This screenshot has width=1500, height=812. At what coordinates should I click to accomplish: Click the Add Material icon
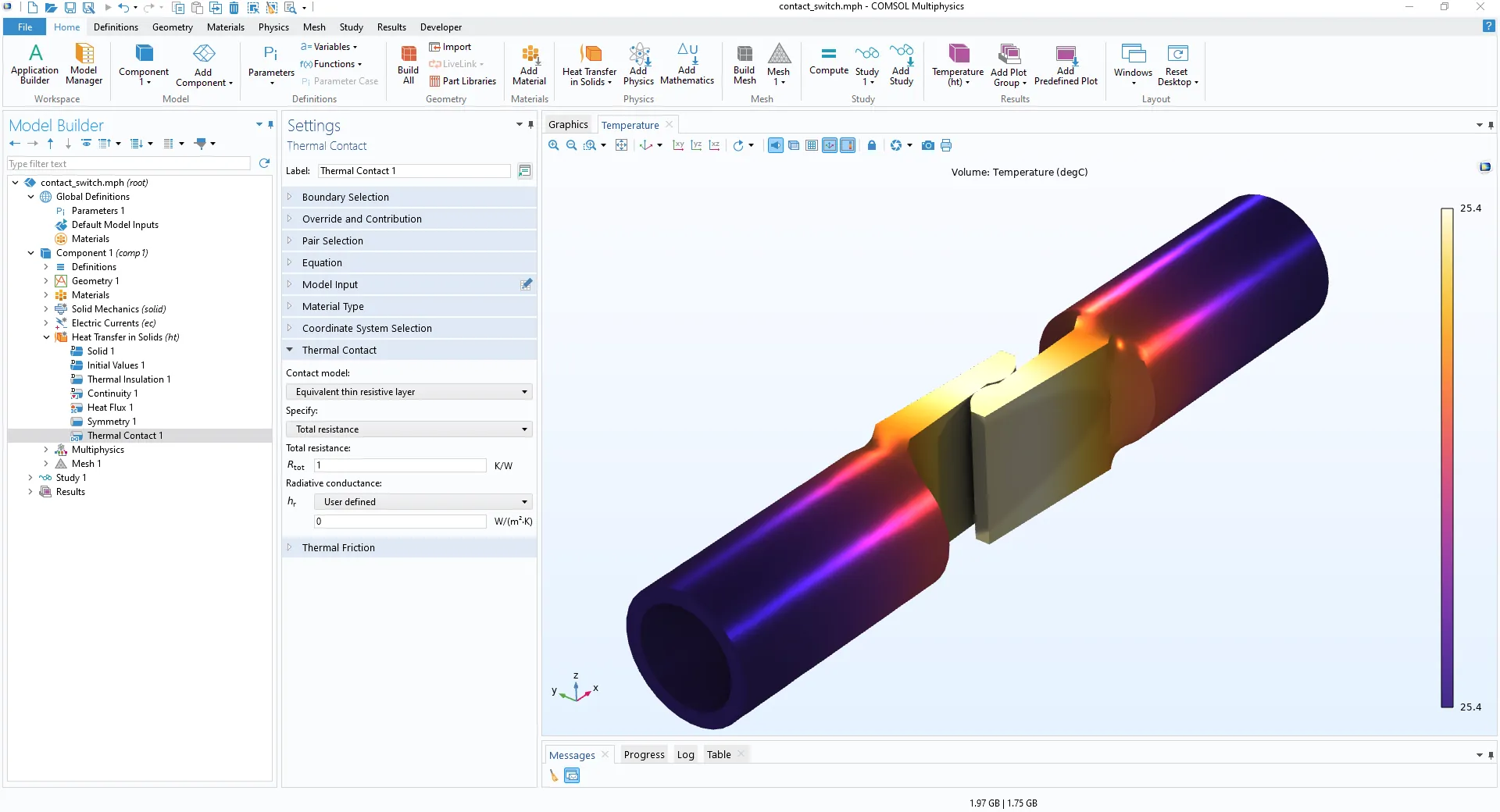(529, 64)
